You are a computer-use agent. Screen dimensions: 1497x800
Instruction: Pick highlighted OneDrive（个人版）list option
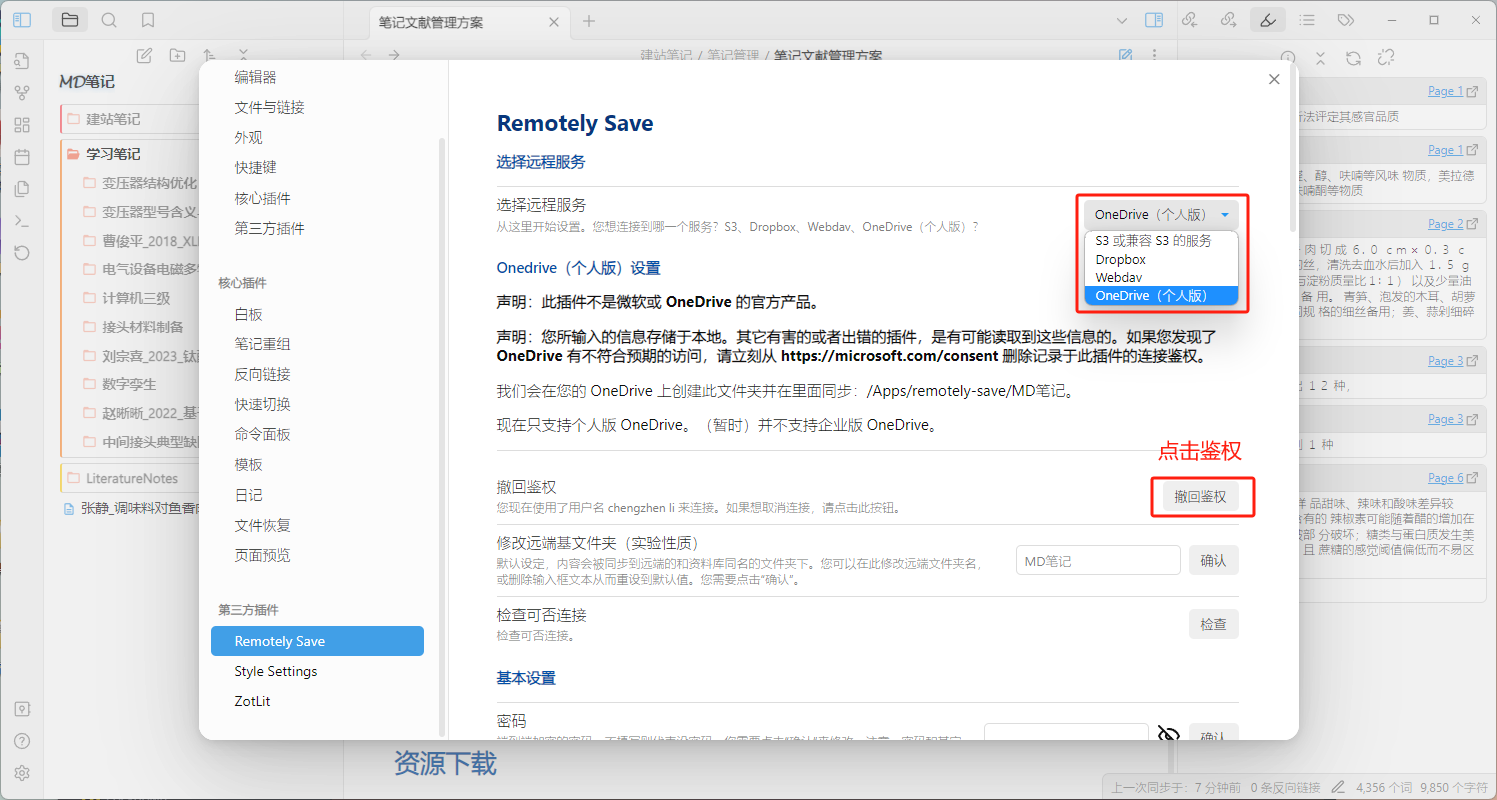click(1161, 296)
